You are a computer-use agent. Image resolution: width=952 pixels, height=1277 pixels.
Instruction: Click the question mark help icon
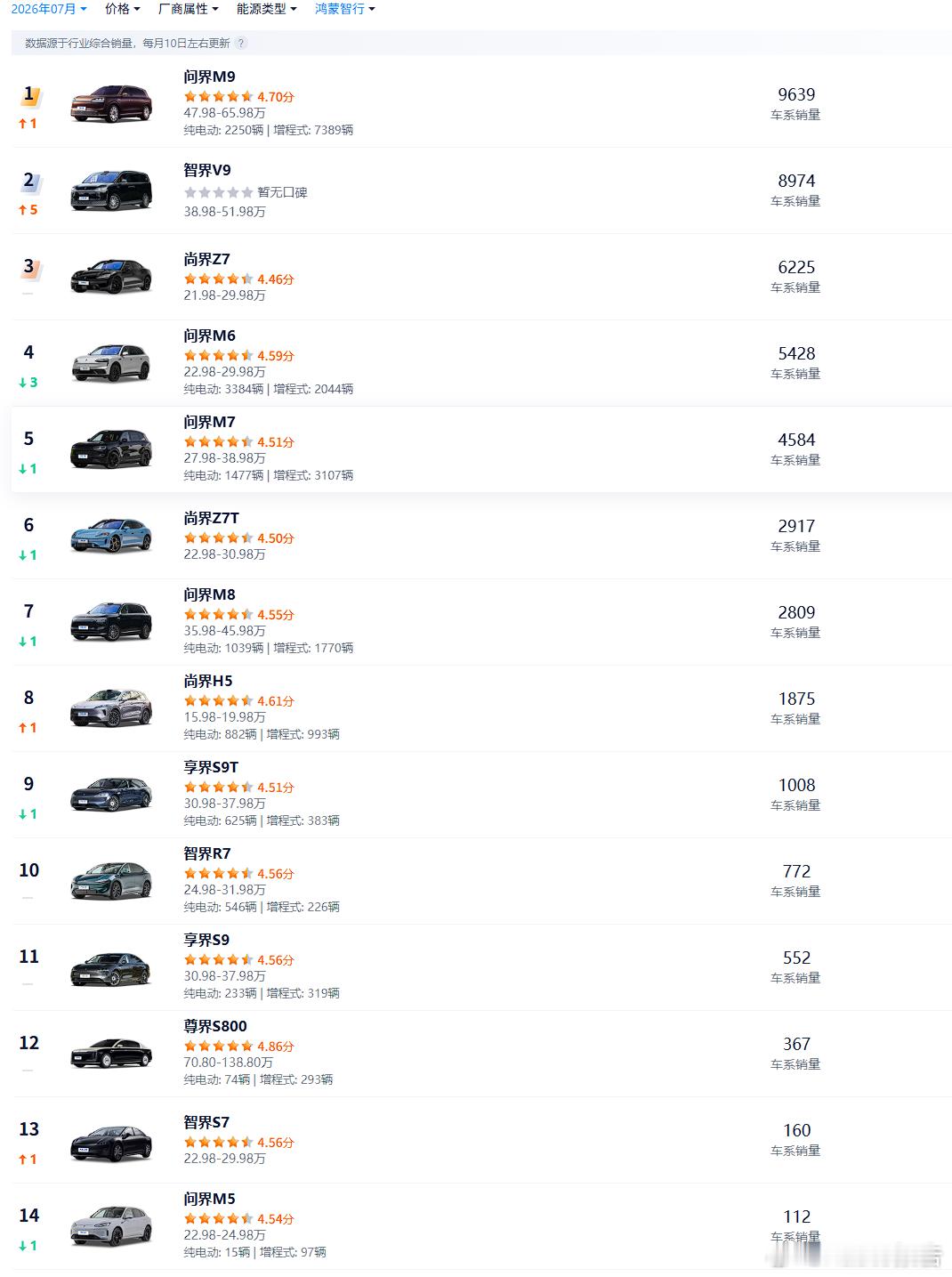tap(241, 43)
